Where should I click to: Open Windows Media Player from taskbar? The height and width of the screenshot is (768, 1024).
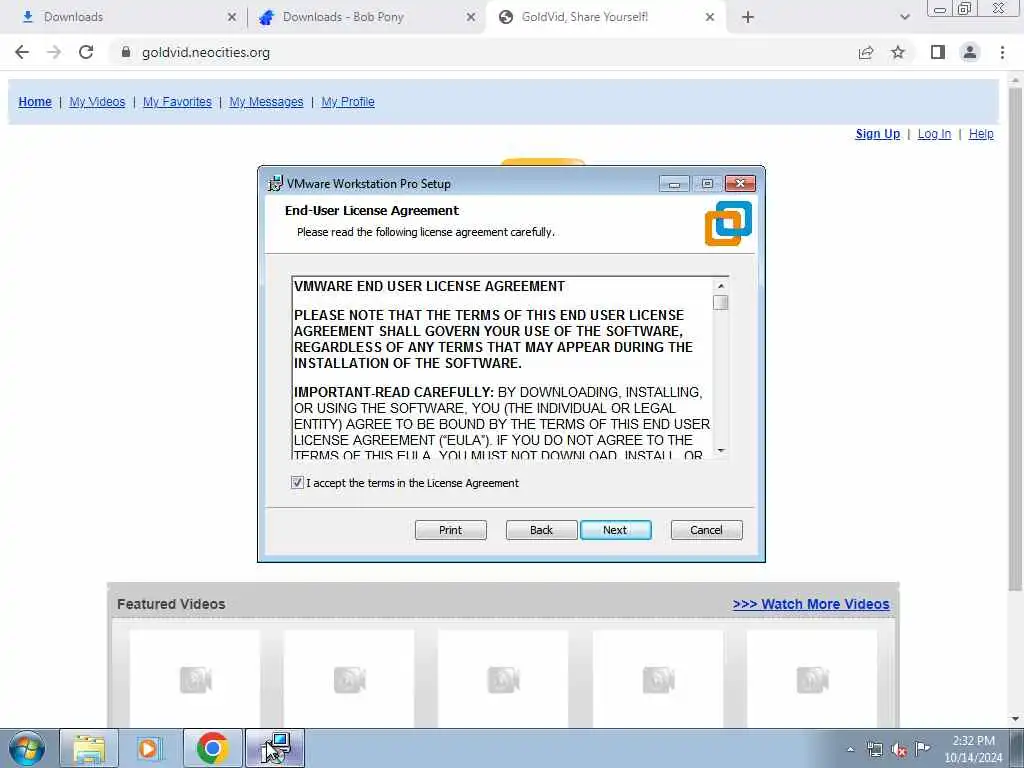(150, 748)
